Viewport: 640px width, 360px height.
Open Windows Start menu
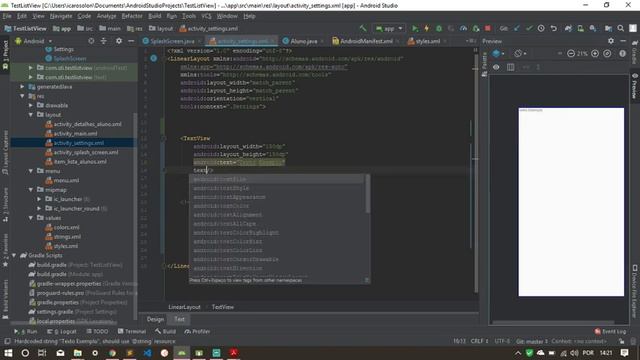click(8, 353)
